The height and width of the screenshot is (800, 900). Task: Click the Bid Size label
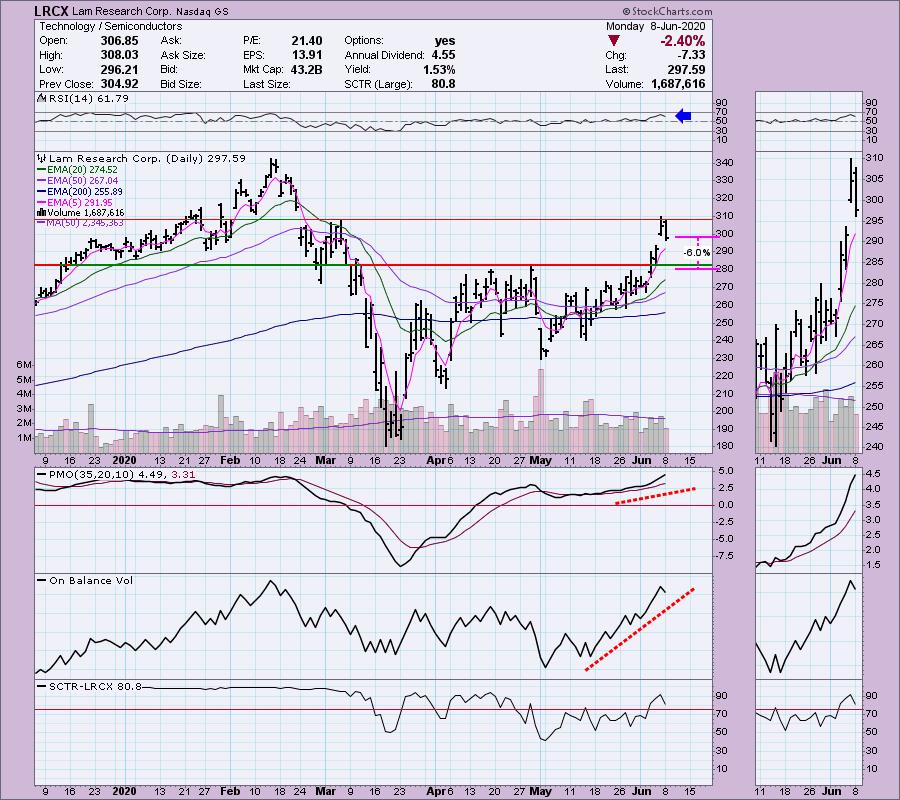181,84
